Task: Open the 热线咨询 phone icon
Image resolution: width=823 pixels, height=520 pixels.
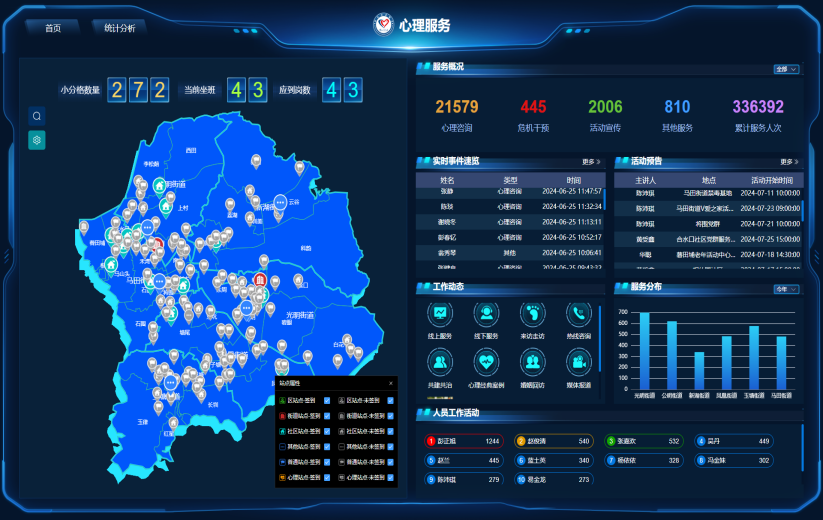Action: click(579, 314)
